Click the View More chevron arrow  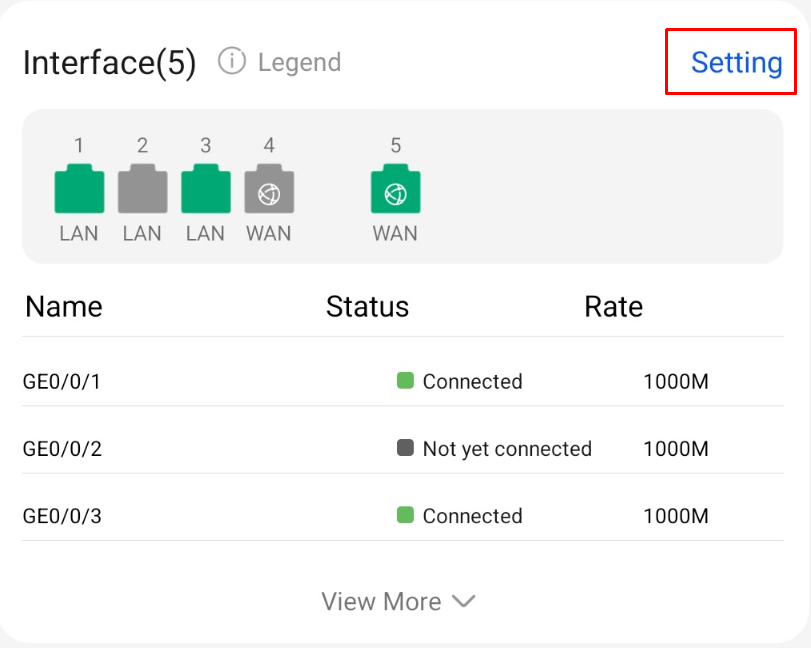pyautogui.click(x=463, y=601)
